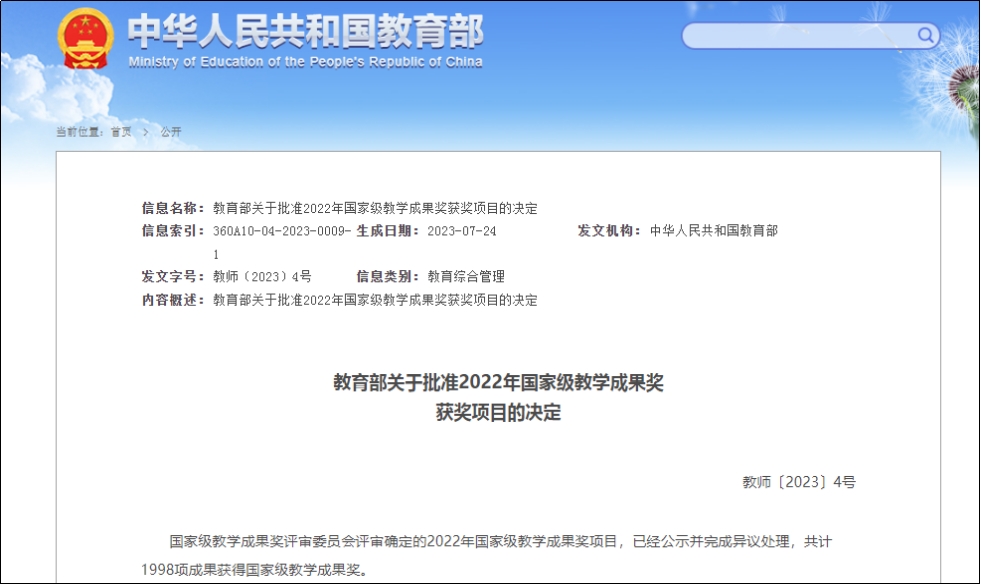This screenshot has height=585, width=981.
Task: Click the 信息索引 label
Action: click(173, 231)
